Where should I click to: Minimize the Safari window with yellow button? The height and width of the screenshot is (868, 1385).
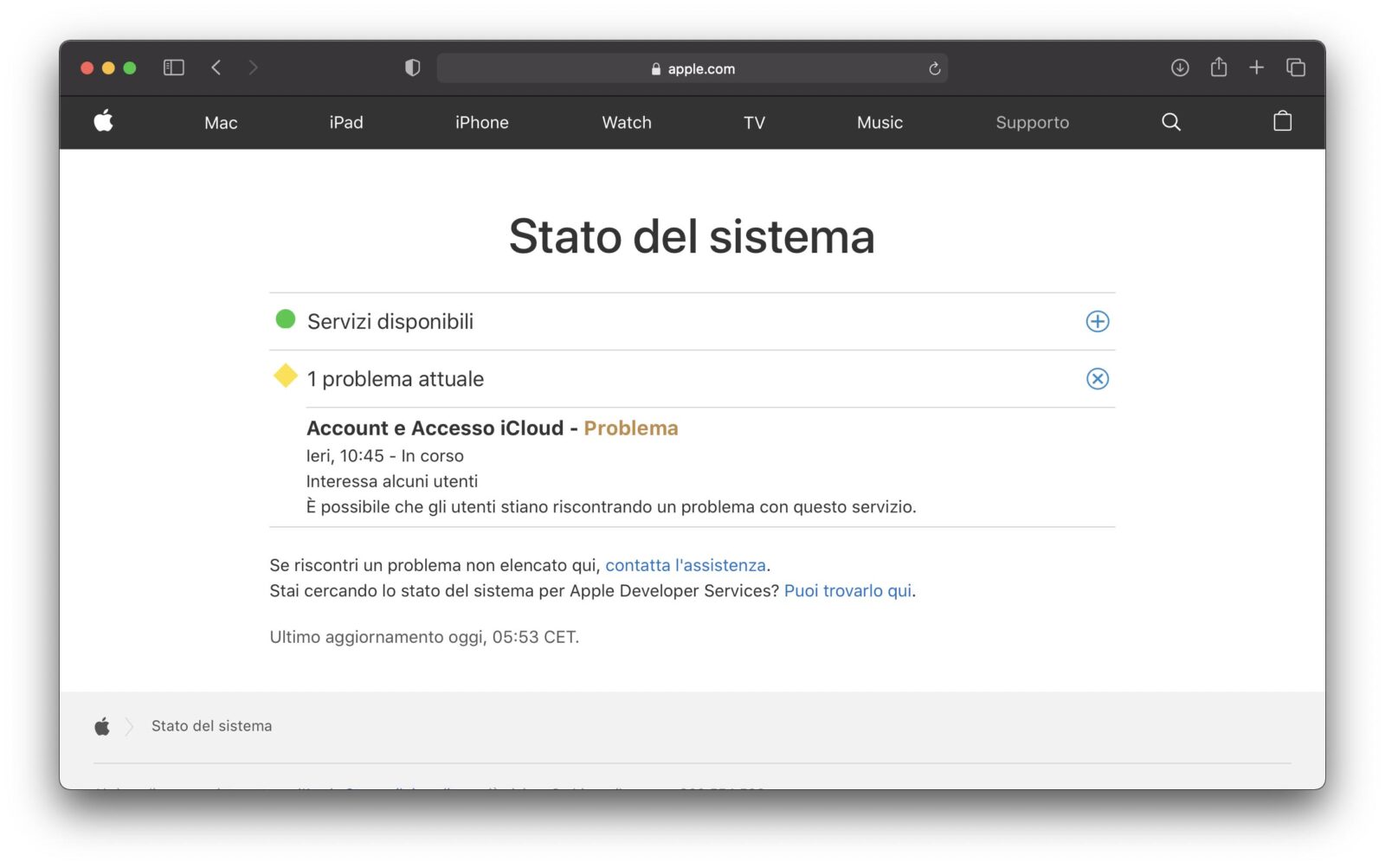click(x=108, y=68)
